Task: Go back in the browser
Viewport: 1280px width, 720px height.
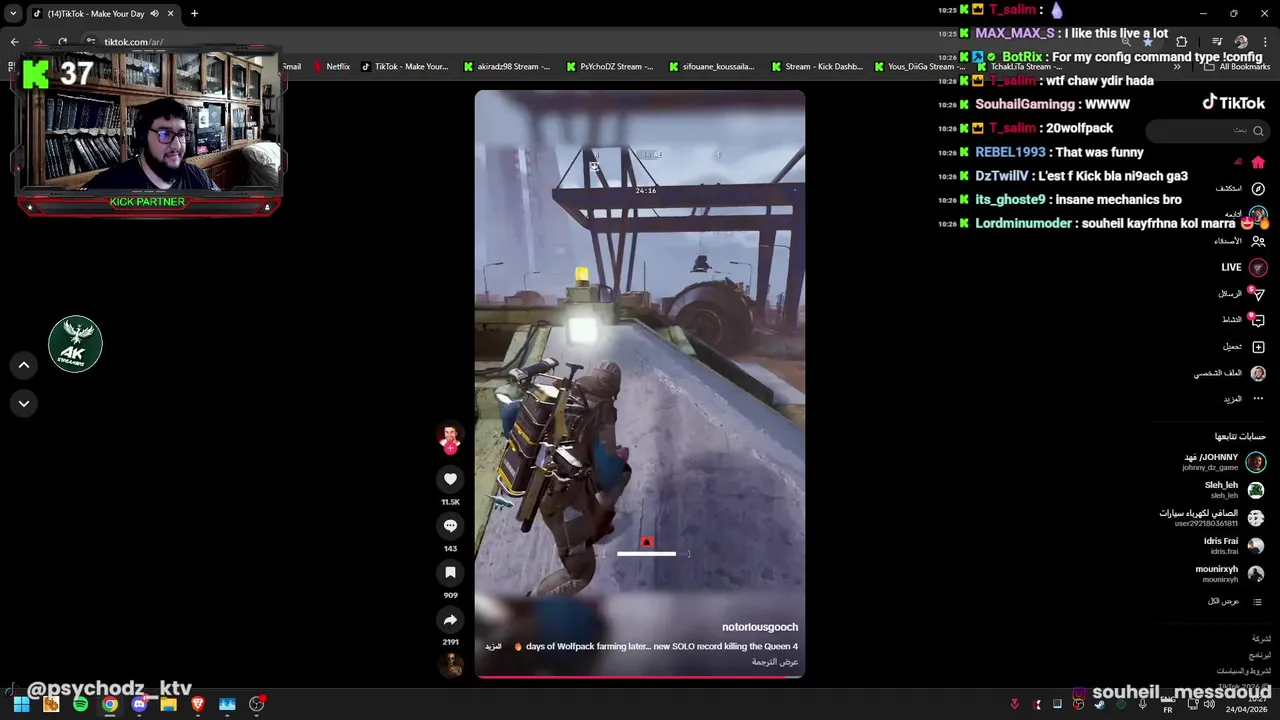Action: click(x=15, y=42)
